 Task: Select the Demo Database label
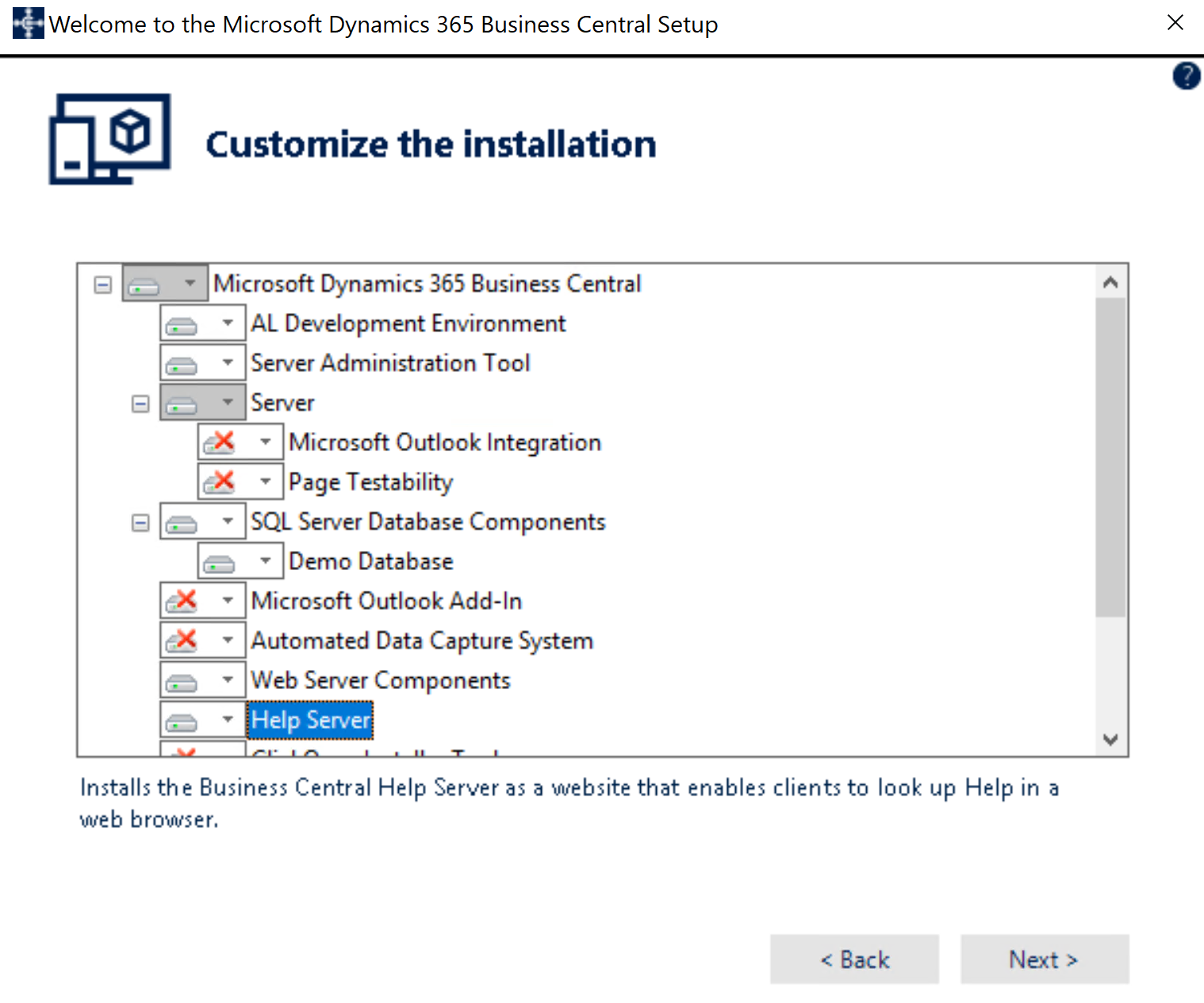point(370,561)
